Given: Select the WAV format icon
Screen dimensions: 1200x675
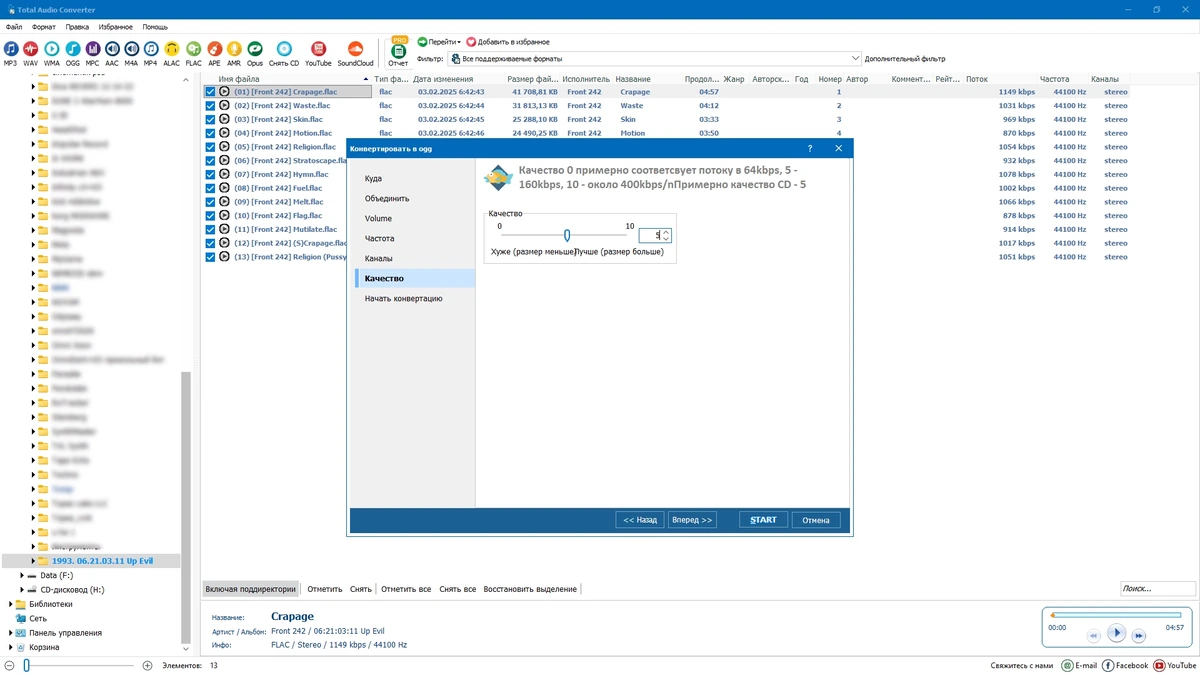Looking at the screenshot, I should coord(31,49).
